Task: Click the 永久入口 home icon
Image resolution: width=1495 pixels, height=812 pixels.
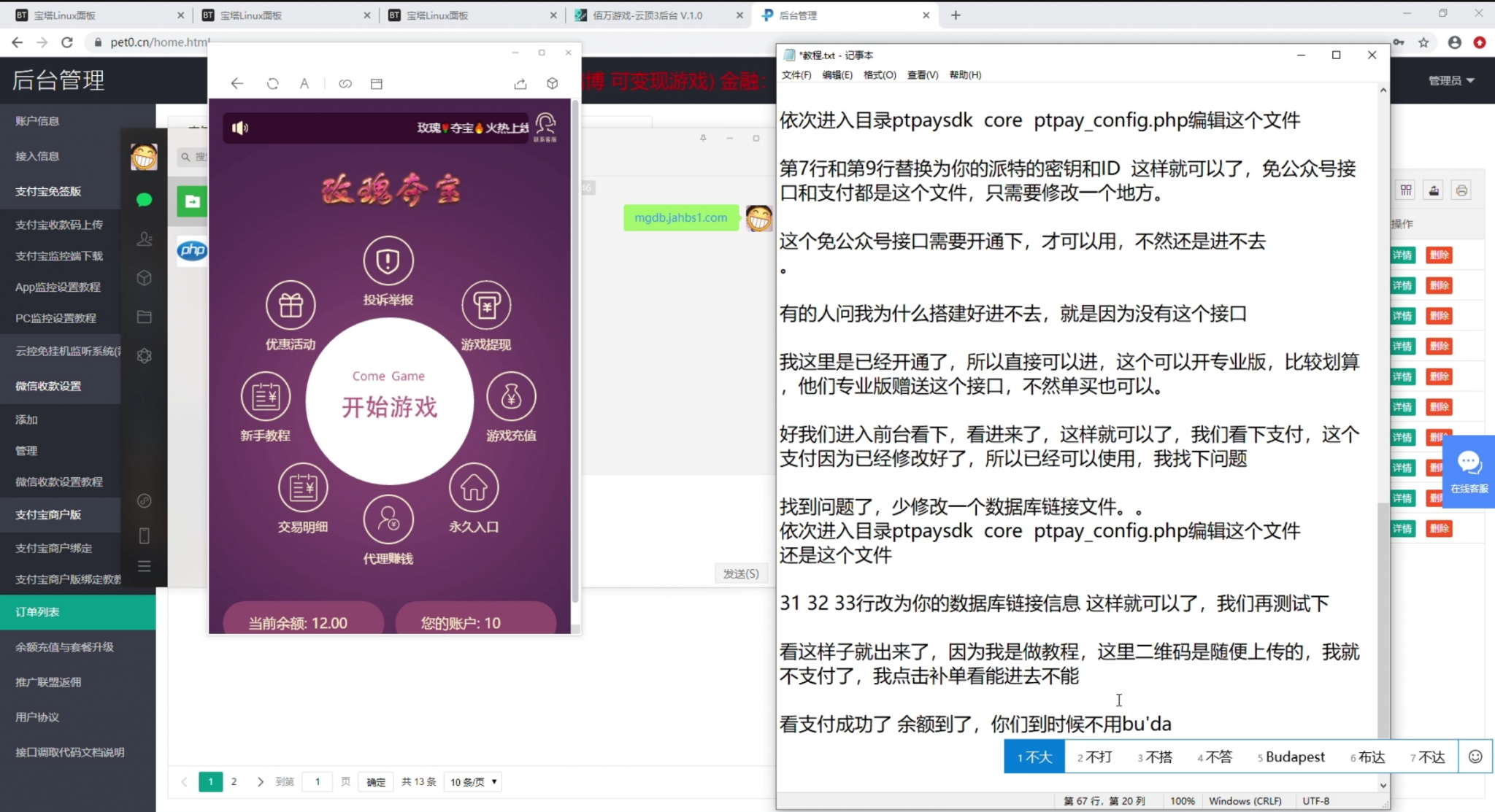Action: 474,487
